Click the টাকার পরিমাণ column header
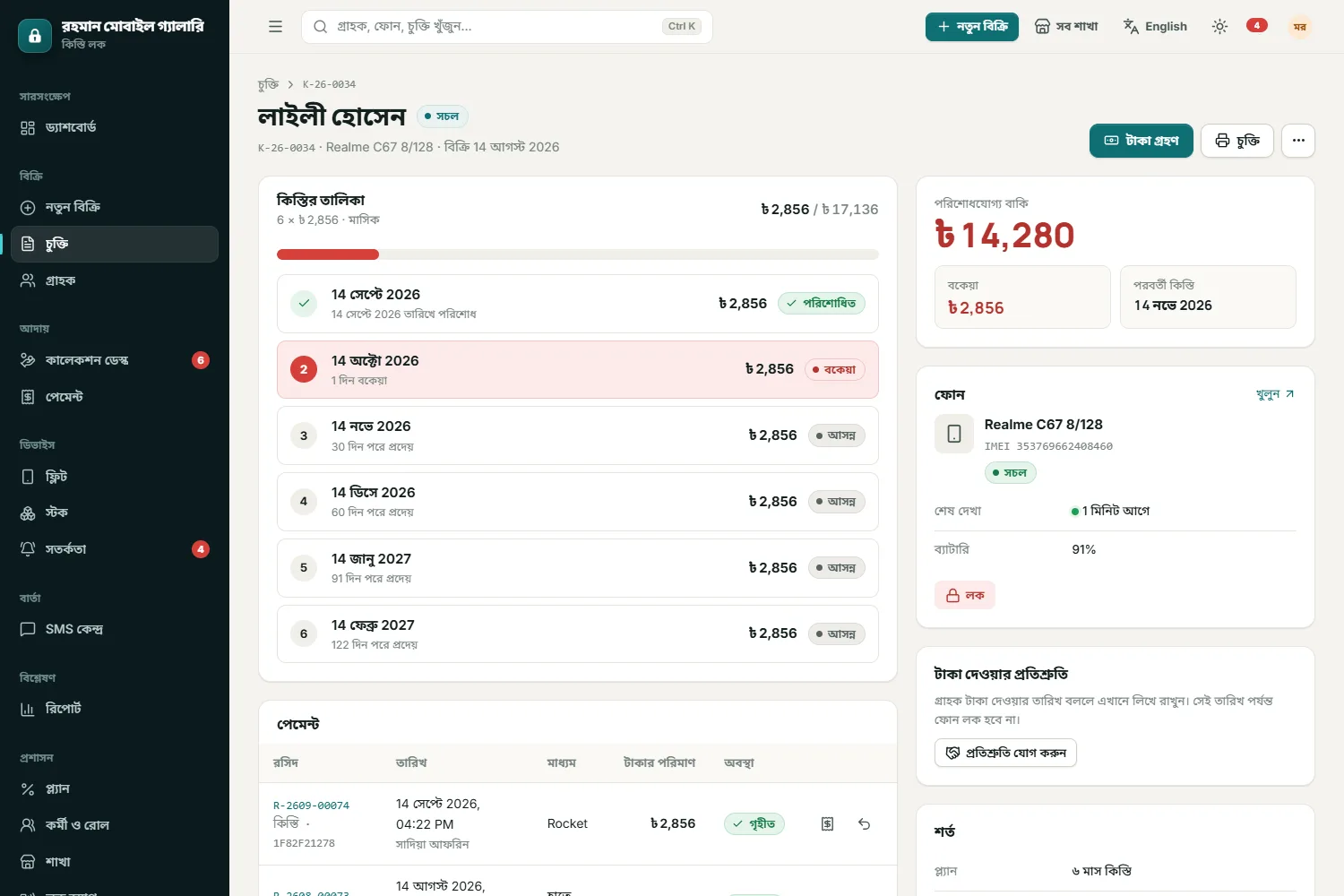The width and height of the screenshot is (1344, 896). [659, 762]
